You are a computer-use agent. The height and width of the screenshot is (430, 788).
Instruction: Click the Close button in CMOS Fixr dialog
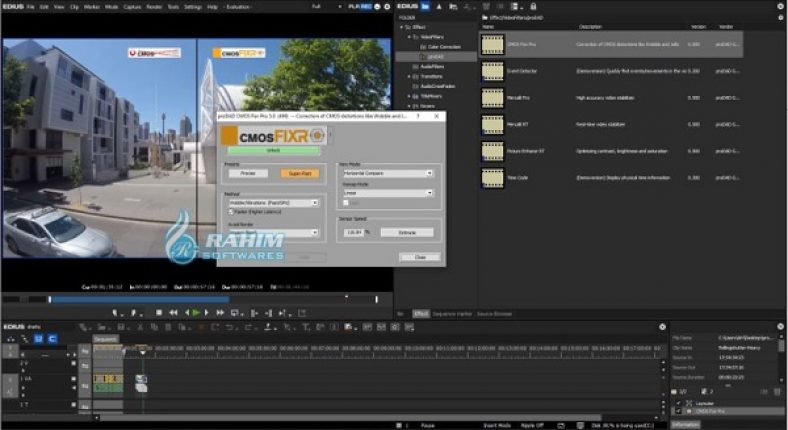coord(419,256)
